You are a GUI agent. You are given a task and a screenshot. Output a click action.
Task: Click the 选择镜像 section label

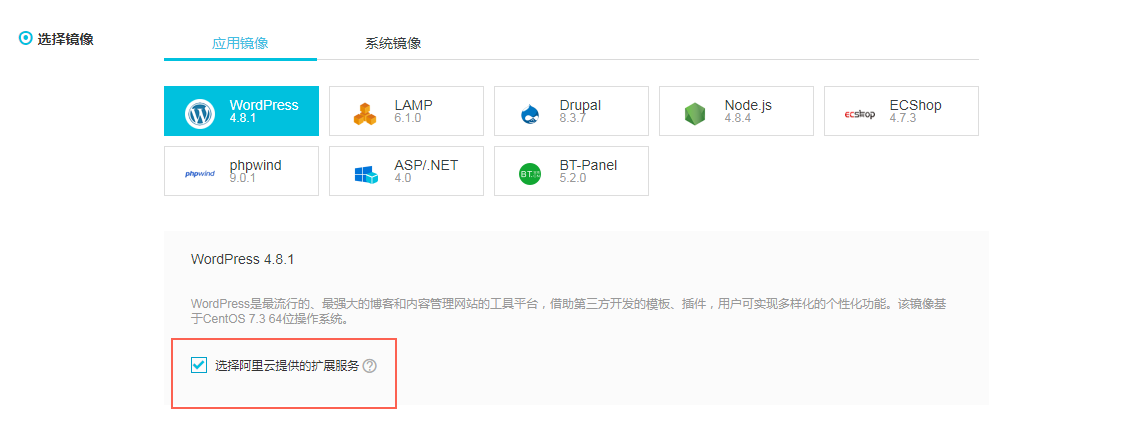(65, 39)
